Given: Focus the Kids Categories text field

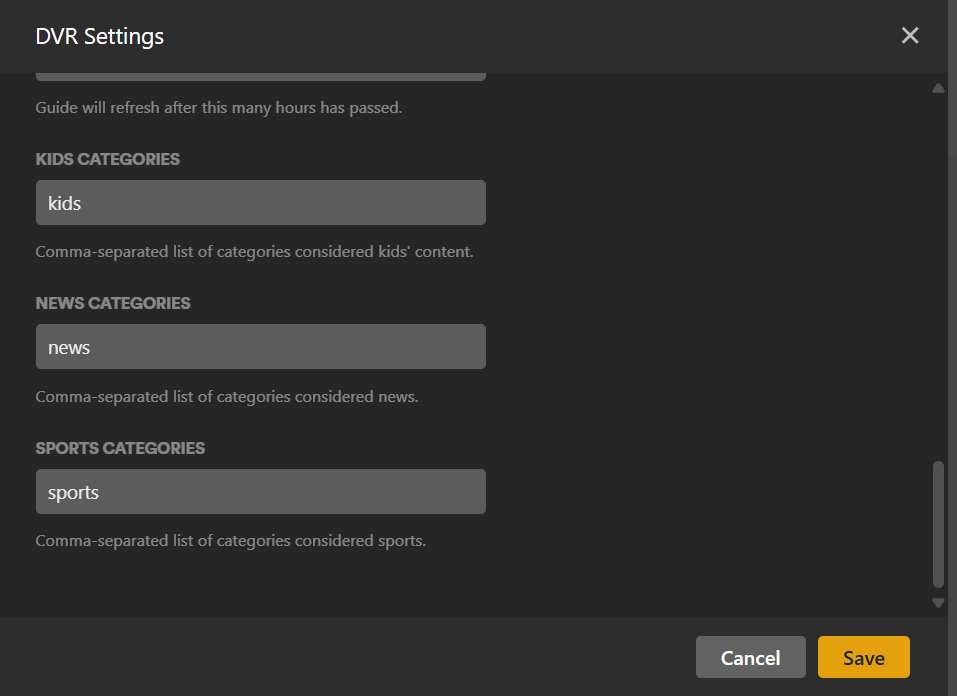Looking at the screenshot, I should (260, 203).
